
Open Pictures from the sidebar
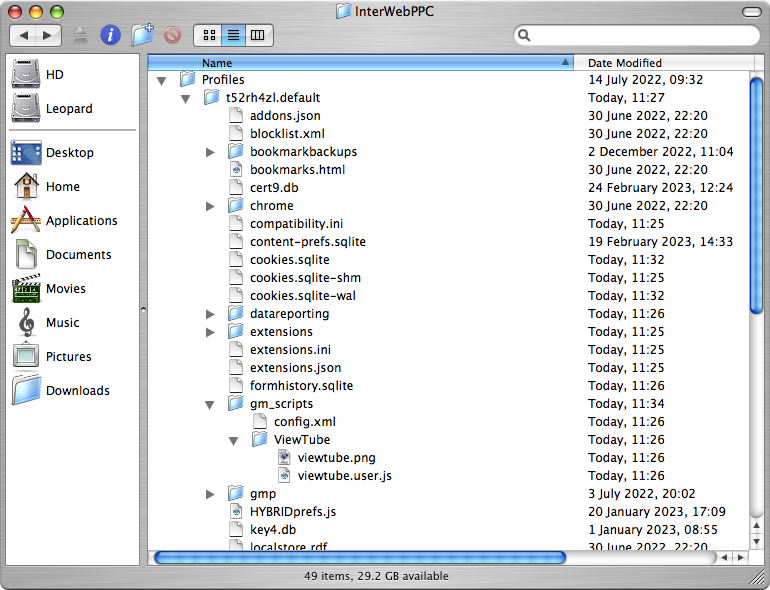52,356
